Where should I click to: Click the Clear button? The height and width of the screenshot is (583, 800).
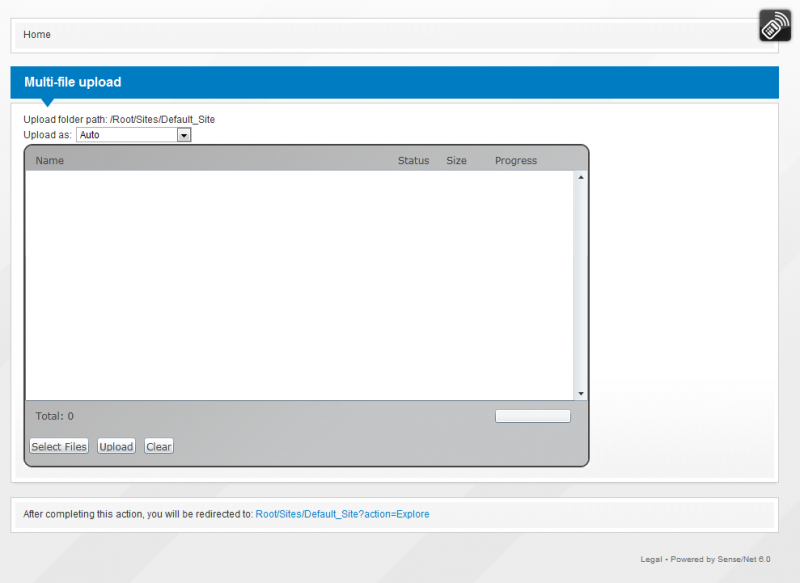tap(159, 446)
